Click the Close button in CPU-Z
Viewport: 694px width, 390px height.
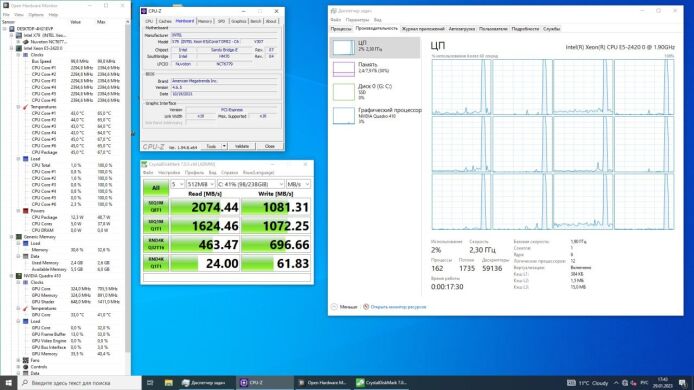click(x=269, y=146)
